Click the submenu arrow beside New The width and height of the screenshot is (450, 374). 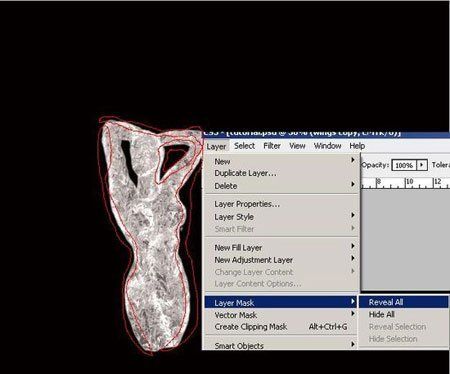point(353,160)
